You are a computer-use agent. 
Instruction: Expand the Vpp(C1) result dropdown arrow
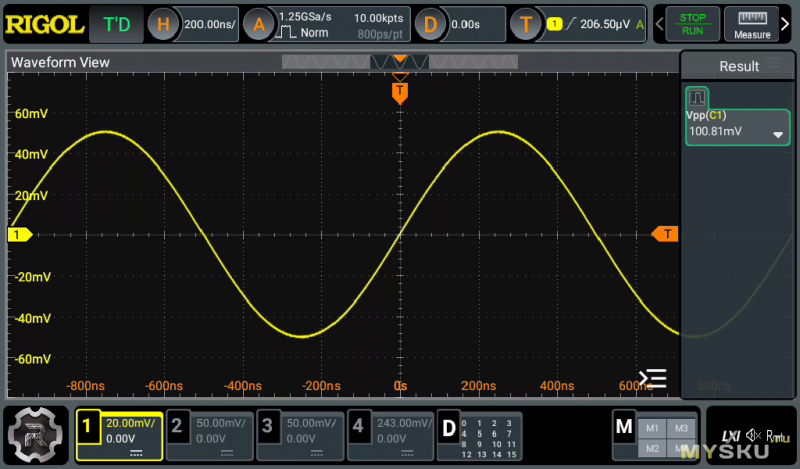point(777,134)
